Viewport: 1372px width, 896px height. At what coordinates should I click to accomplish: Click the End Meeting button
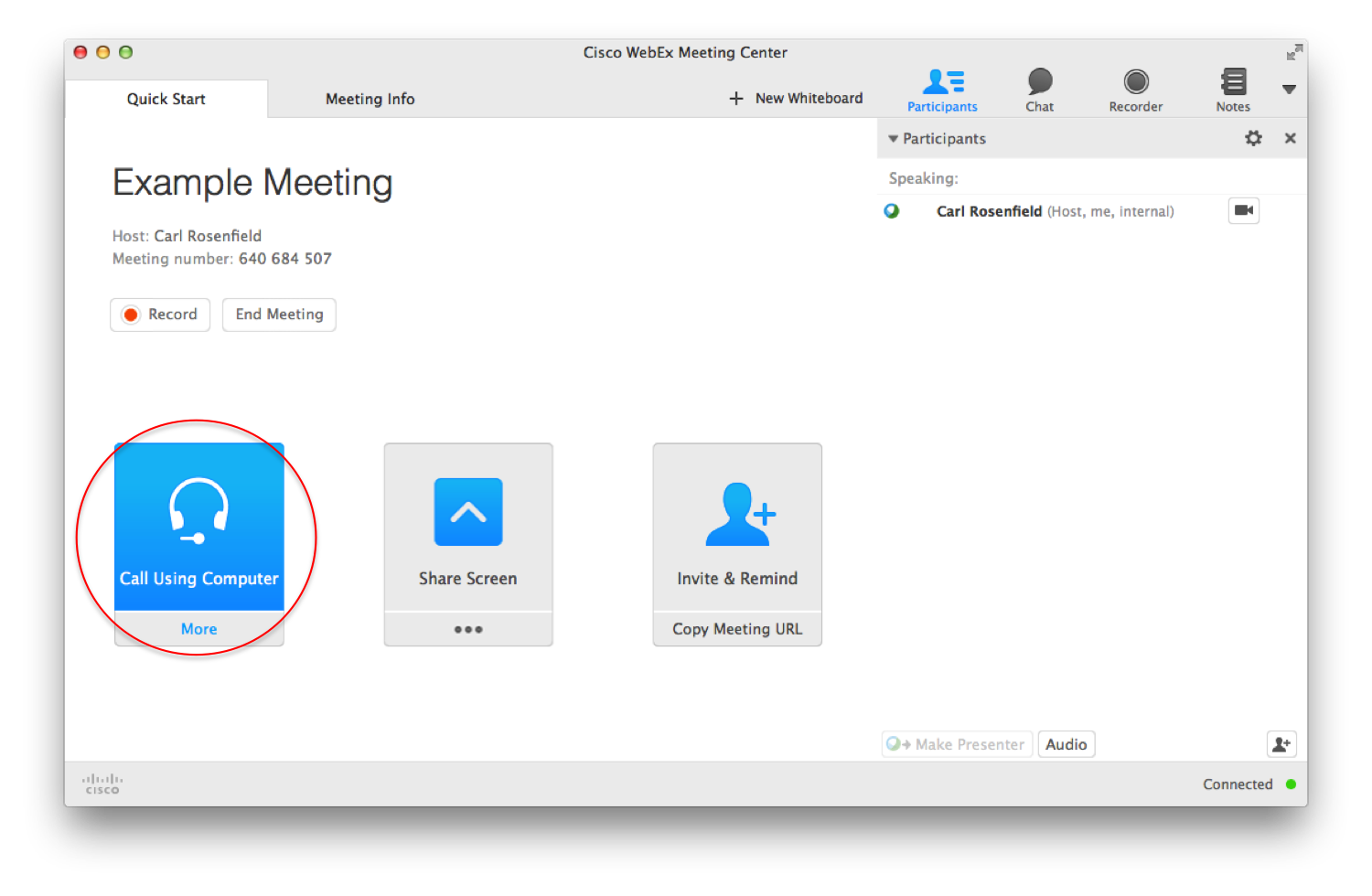pyautogui.click(x=279, y=315)
